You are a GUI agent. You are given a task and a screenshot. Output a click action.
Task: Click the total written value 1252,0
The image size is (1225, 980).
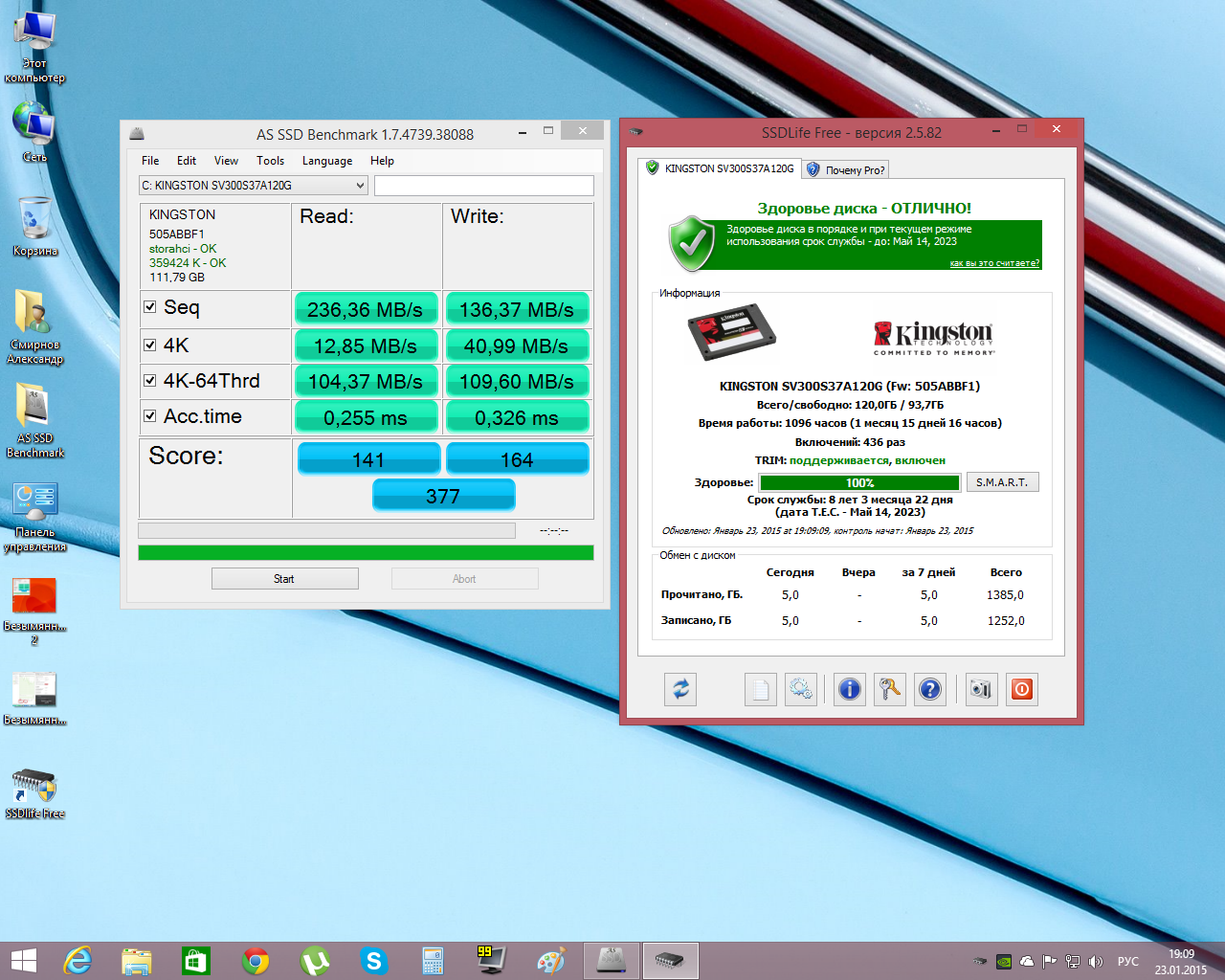tap(1006, 621)
